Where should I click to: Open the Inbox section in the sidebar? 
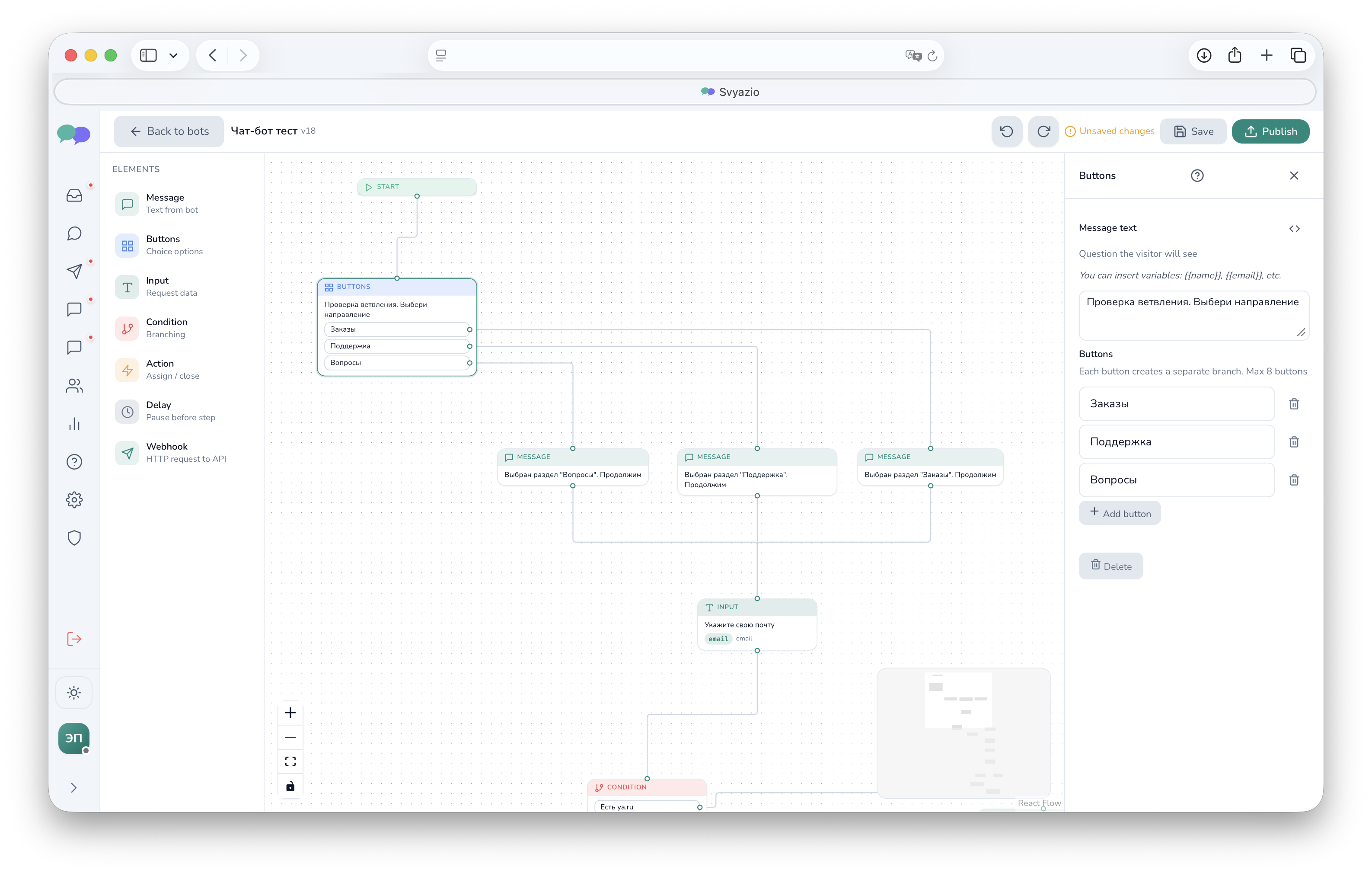tap(74, 195)
